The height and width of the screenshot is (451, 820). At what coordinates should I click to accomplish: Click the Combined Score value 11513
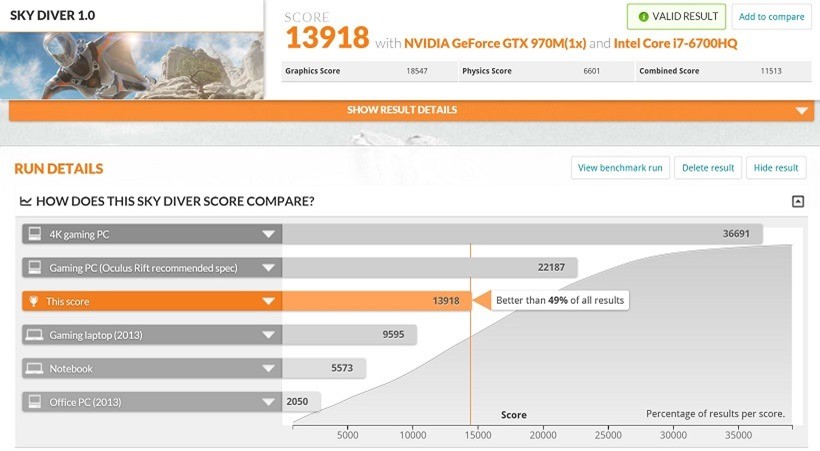point(771,71)
